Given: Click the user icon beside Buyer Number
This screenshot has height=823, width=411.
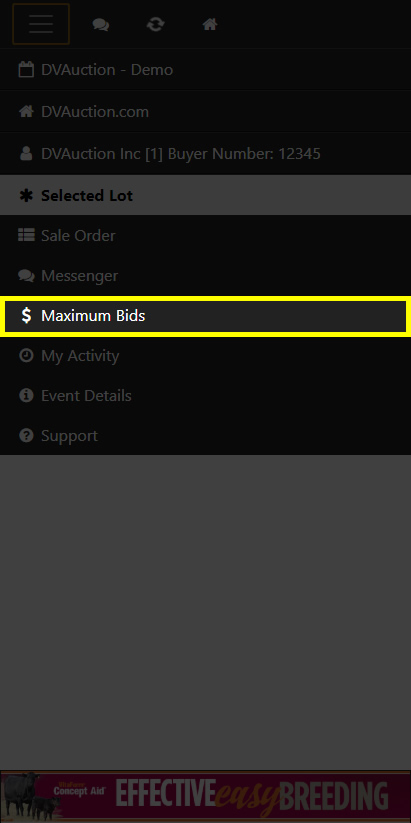Looking at the screenshot, I should (26, 154).
